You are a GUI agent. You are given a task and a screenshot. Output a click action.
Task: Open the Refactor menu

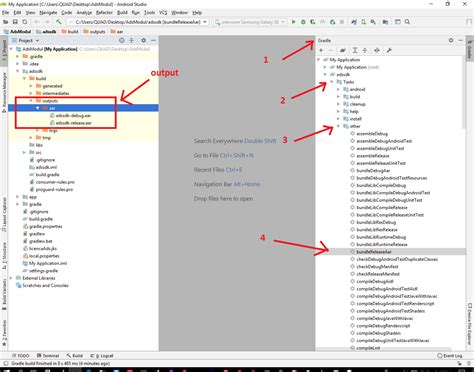click(x=104, y=13)
